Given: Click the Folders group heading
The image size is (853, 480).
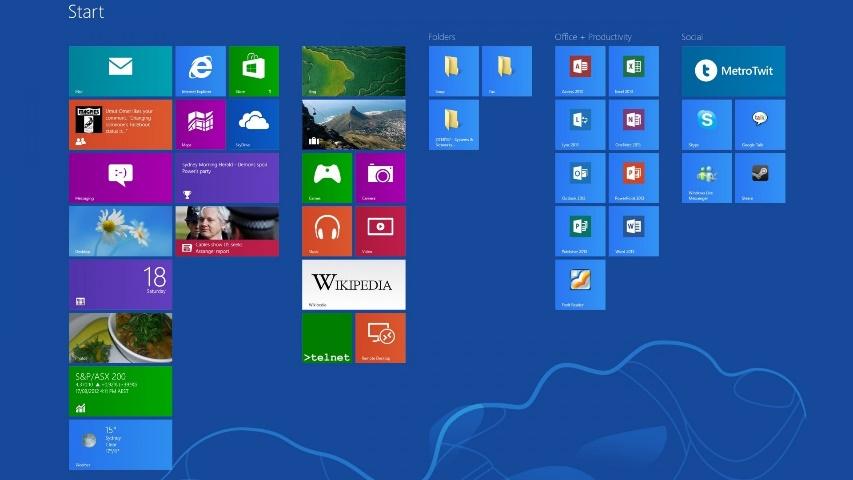Looking at the screenshot, I should pos(442,36).
